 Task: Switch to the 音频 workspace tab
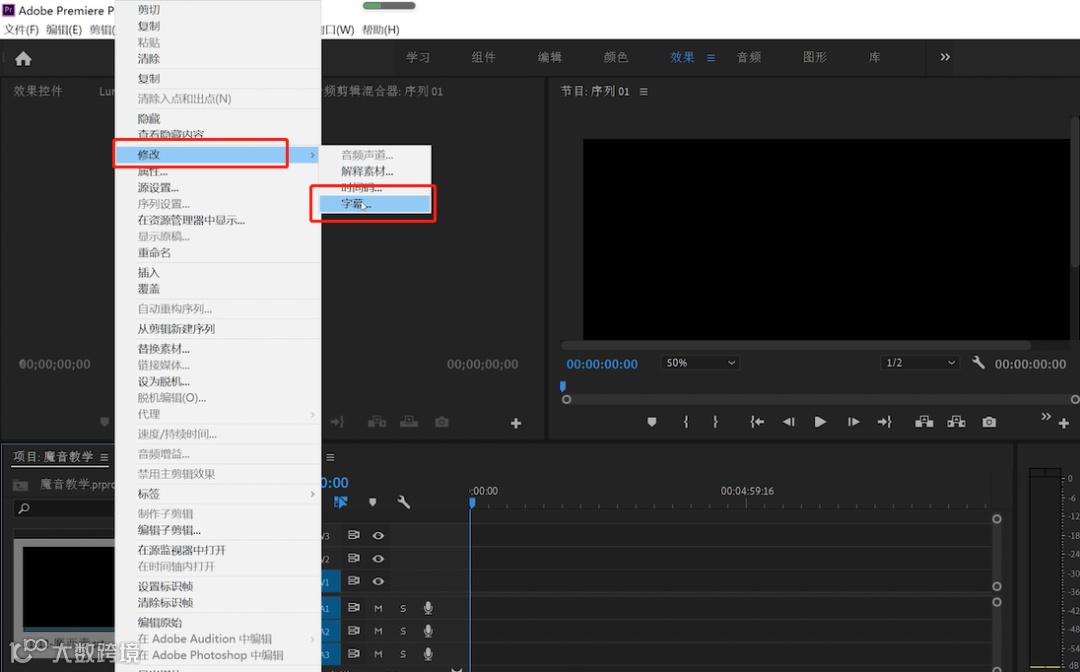click(x=749, y=57)
